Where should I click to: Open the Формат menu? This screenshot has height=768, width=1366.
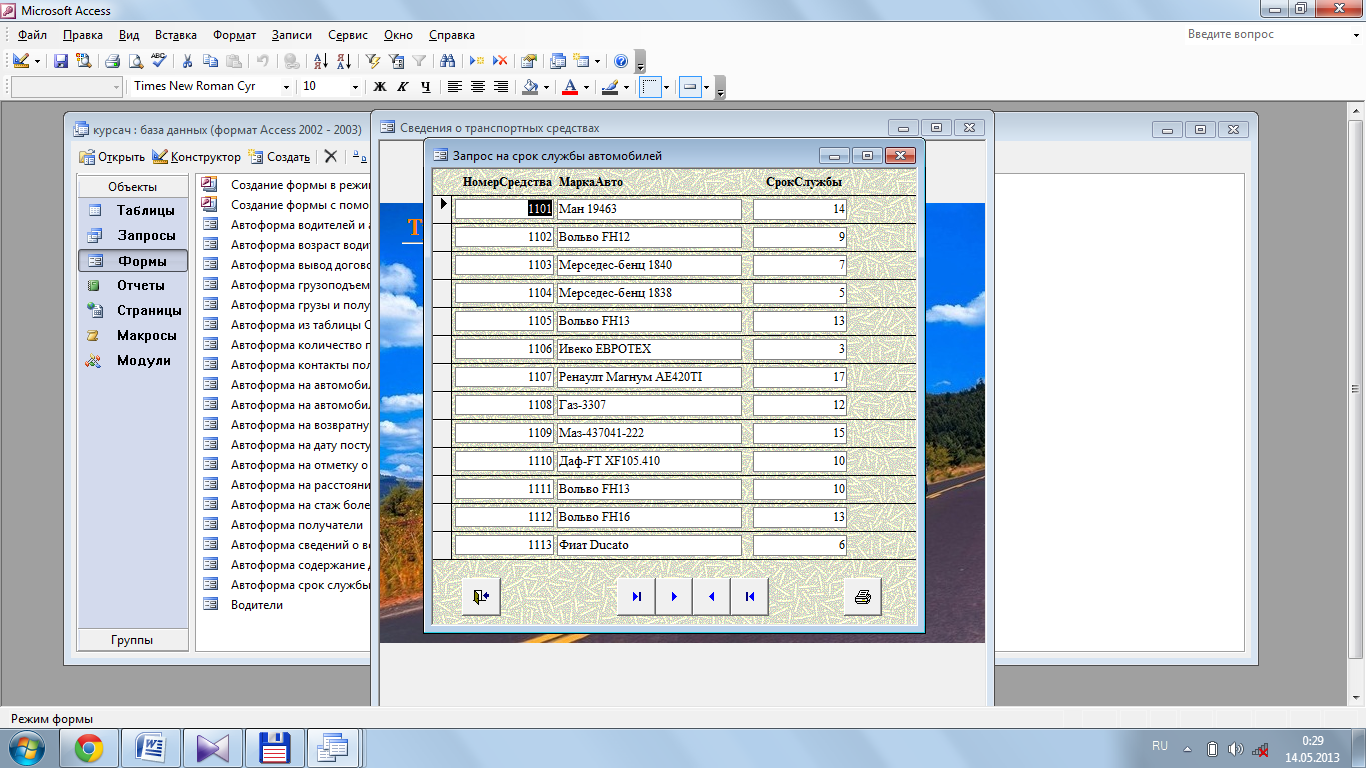coord(234,35)
